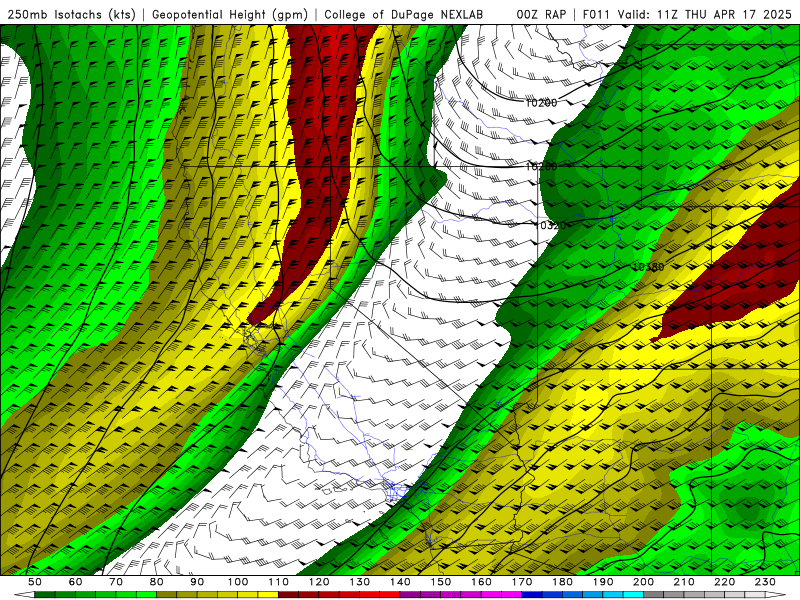The image size is (800, 600).
Task: Click the bright yellow swatch left of 110
Action: pos(268,594)
